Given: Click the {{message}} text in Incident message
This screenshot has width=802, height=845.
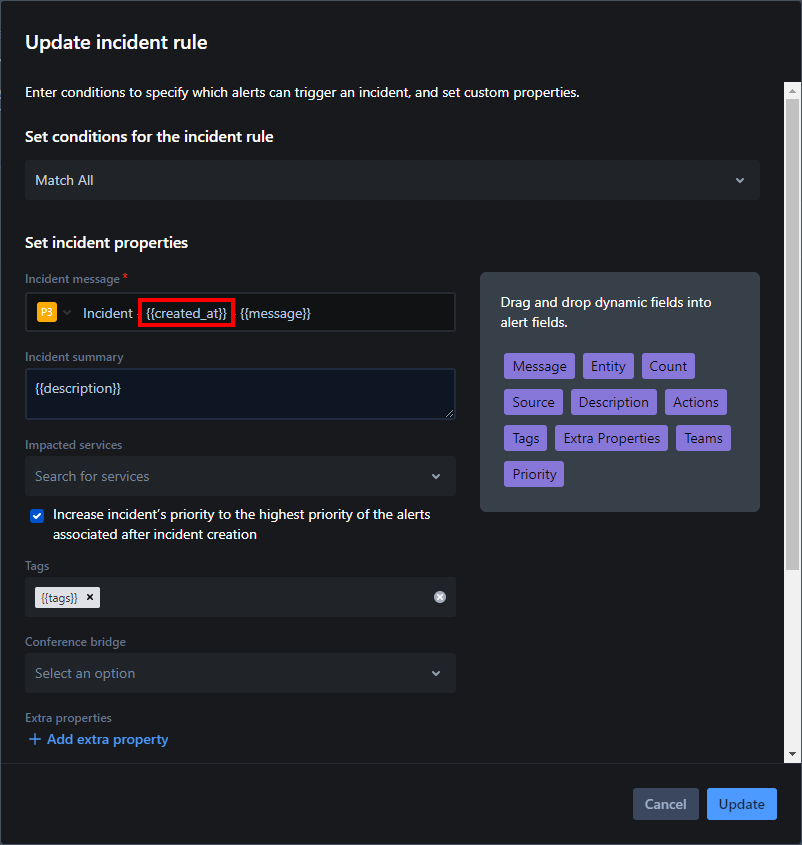Looking at the screenshot, I should 275,314.
